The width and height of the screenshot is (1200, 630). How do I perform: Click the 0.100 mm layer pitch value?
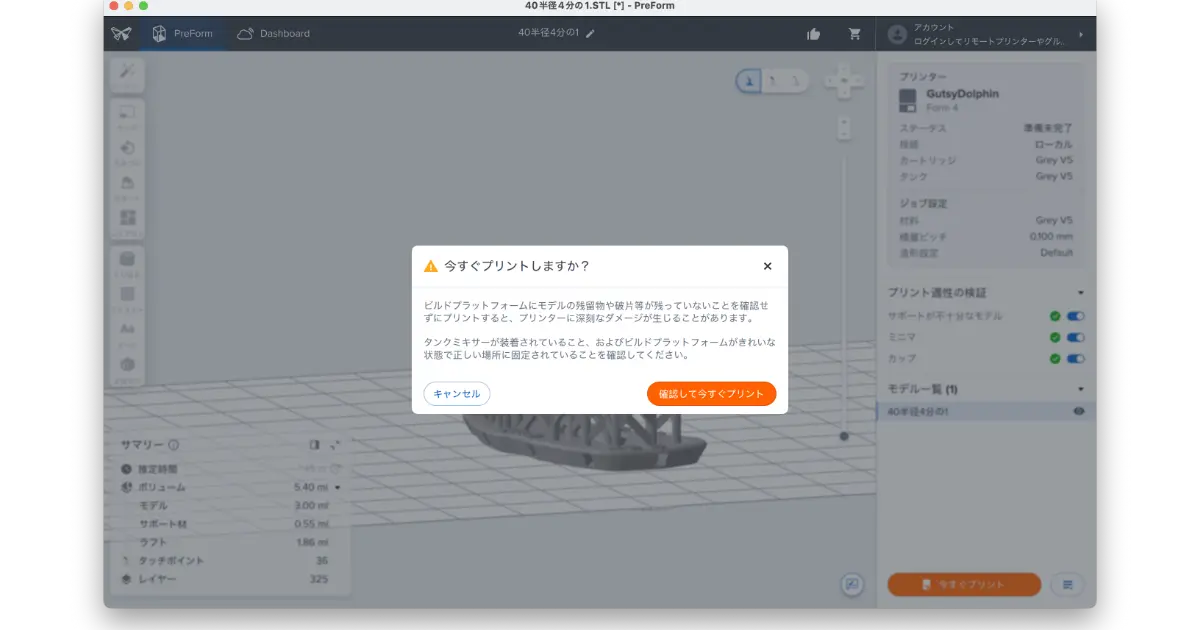(1051, 237)
